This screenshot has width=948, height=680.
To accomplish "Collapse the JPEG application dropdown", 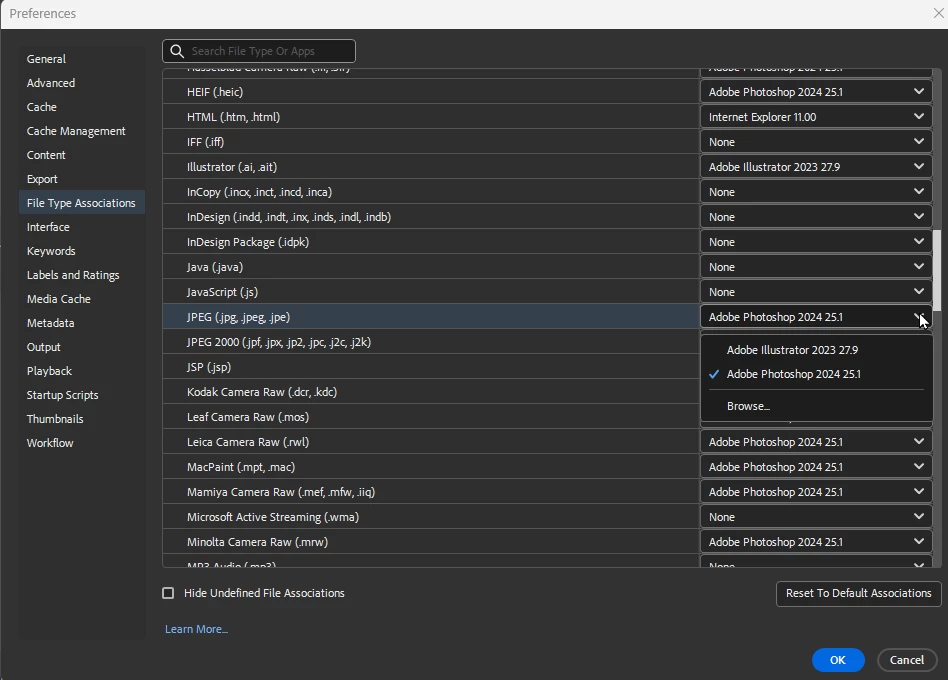I will click(816, 317).
